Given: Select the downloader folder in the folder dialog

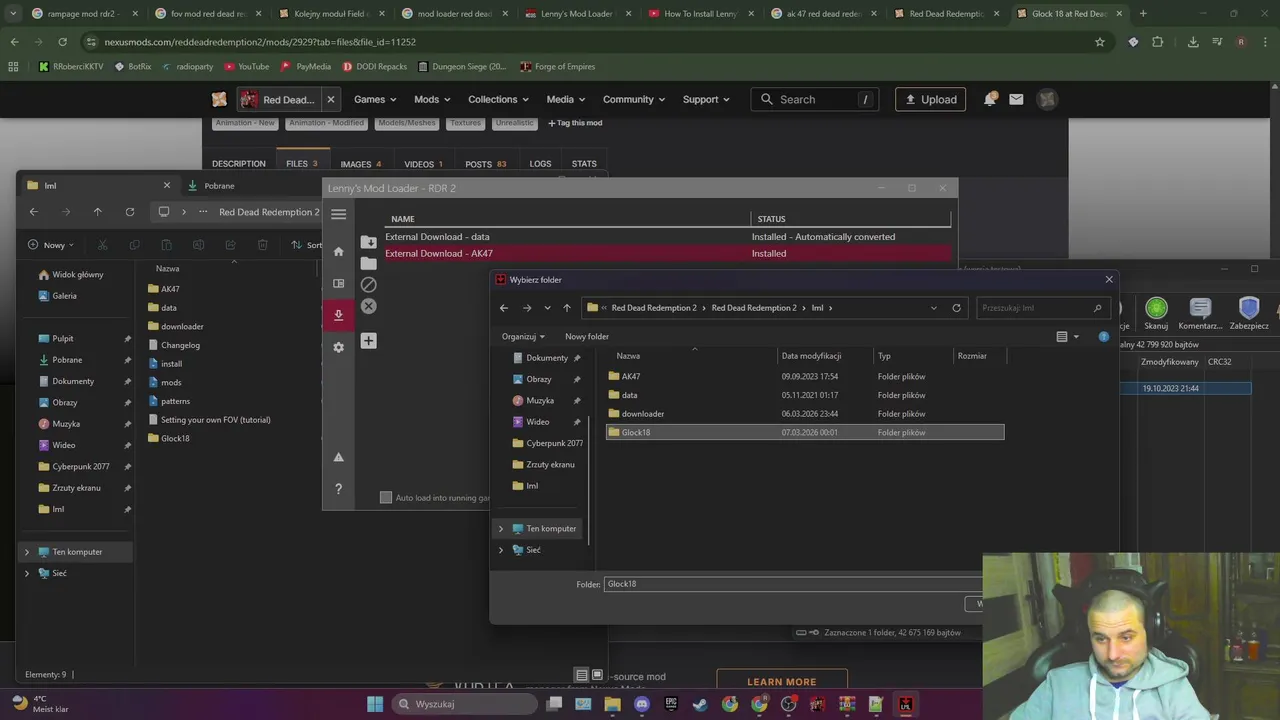Looking at the screenshot, I should tap(805, 414).
